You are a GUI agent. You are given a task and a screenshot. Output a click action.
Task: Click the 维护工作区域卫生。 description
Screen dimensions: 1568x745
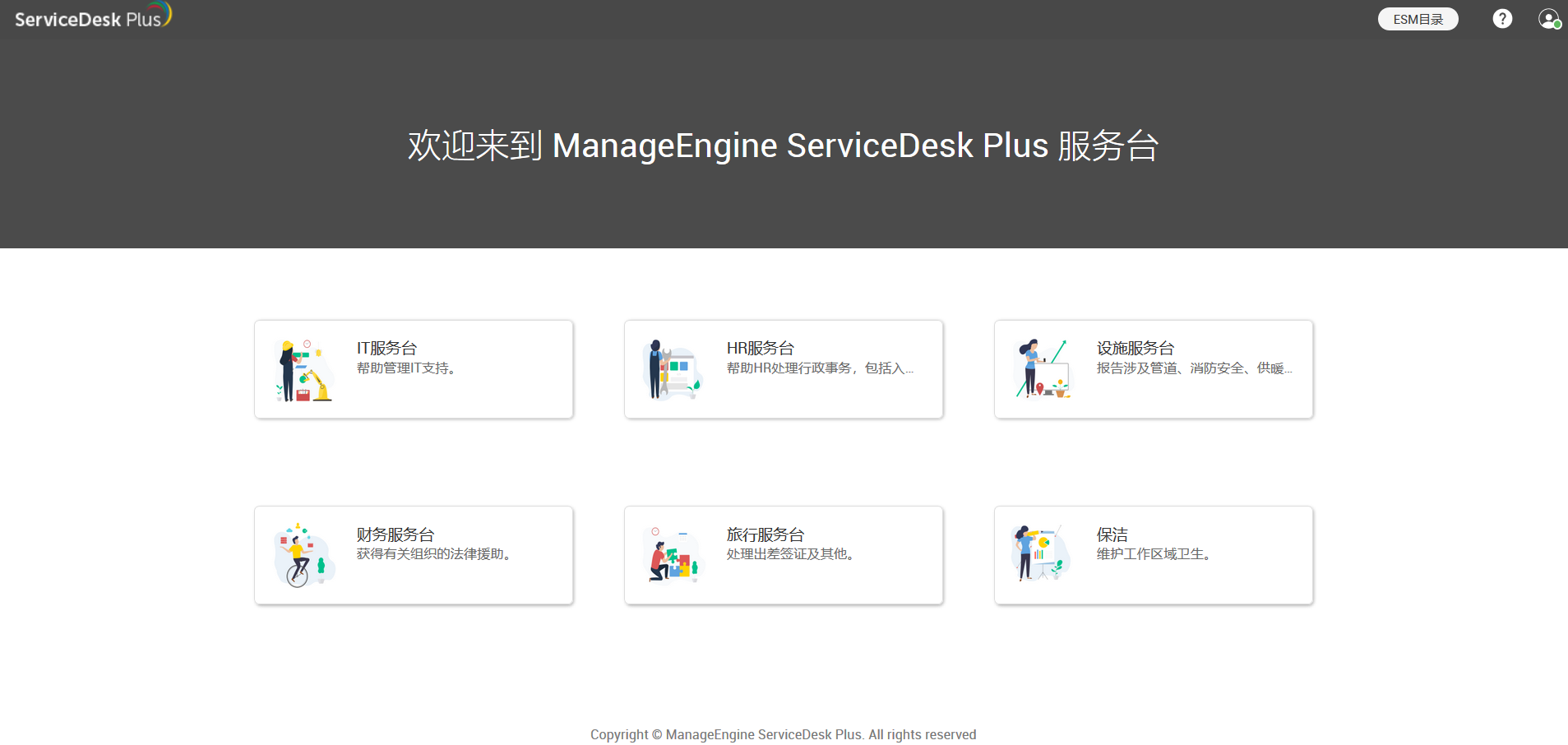pyautogui.click(x=1154, y=554)
